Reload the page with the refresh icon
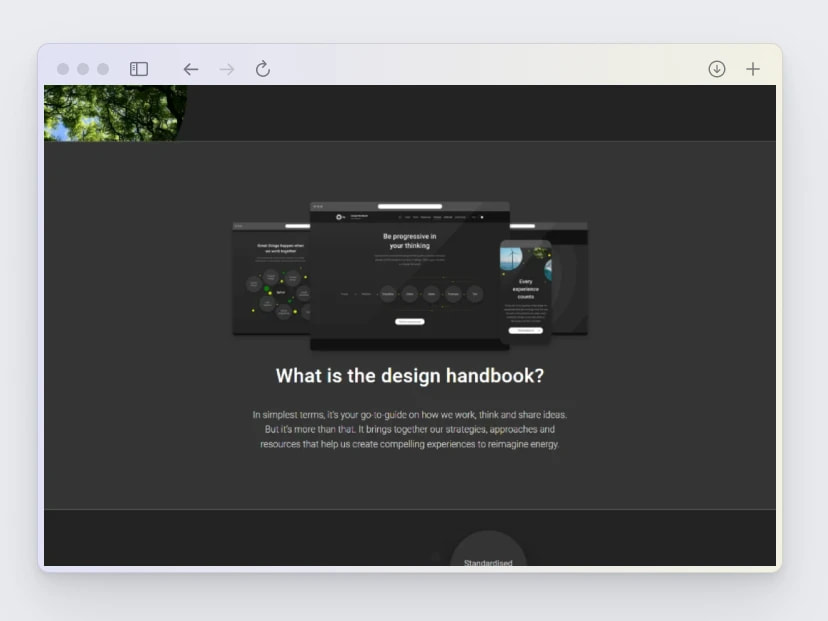Screen dimensions: 828x621 [263, 69]
